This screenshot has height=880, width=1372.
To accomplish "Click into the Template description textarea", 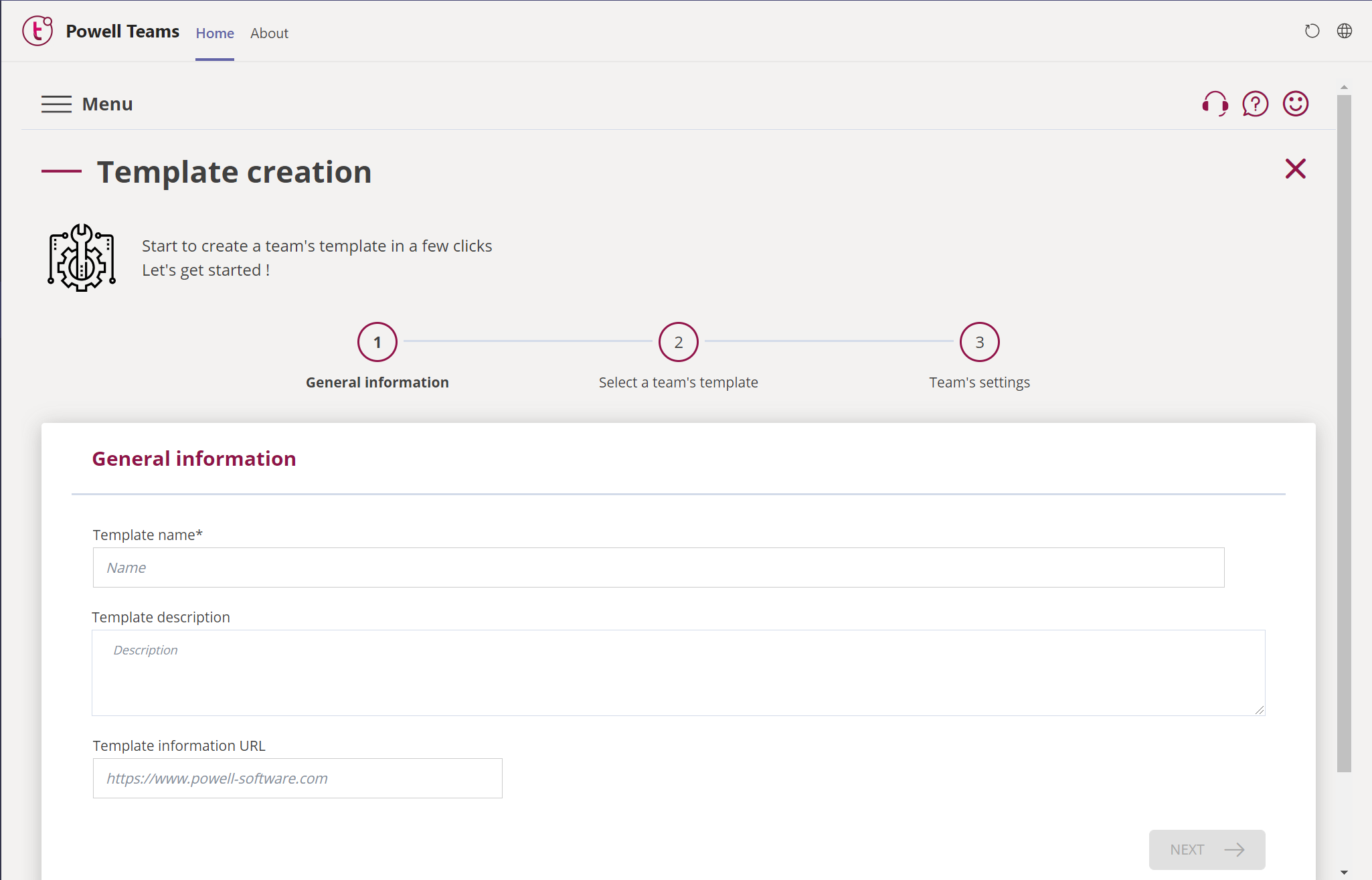I will pos(679,673).
